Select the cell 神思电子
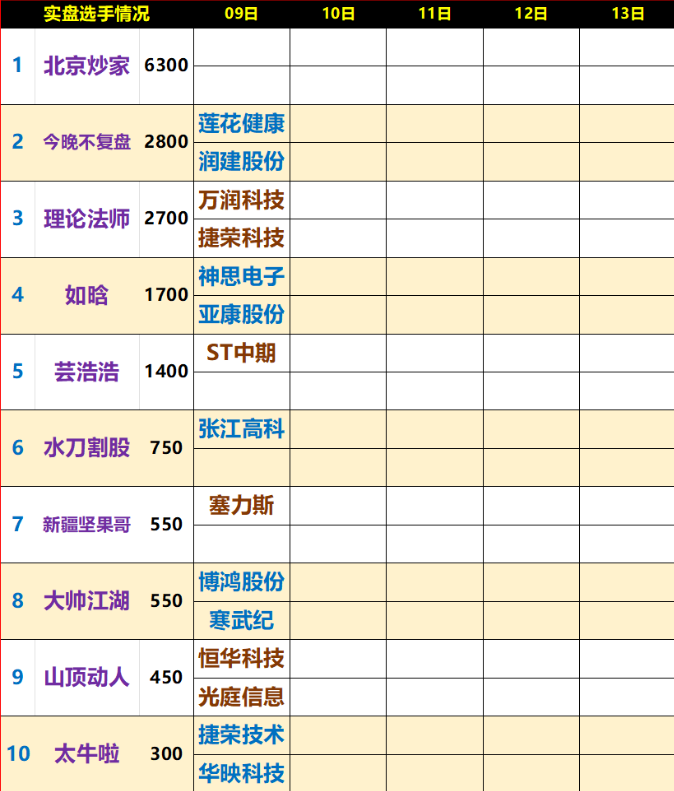The image size is (674, 791). pyautogui.click(x=241, y=276)
